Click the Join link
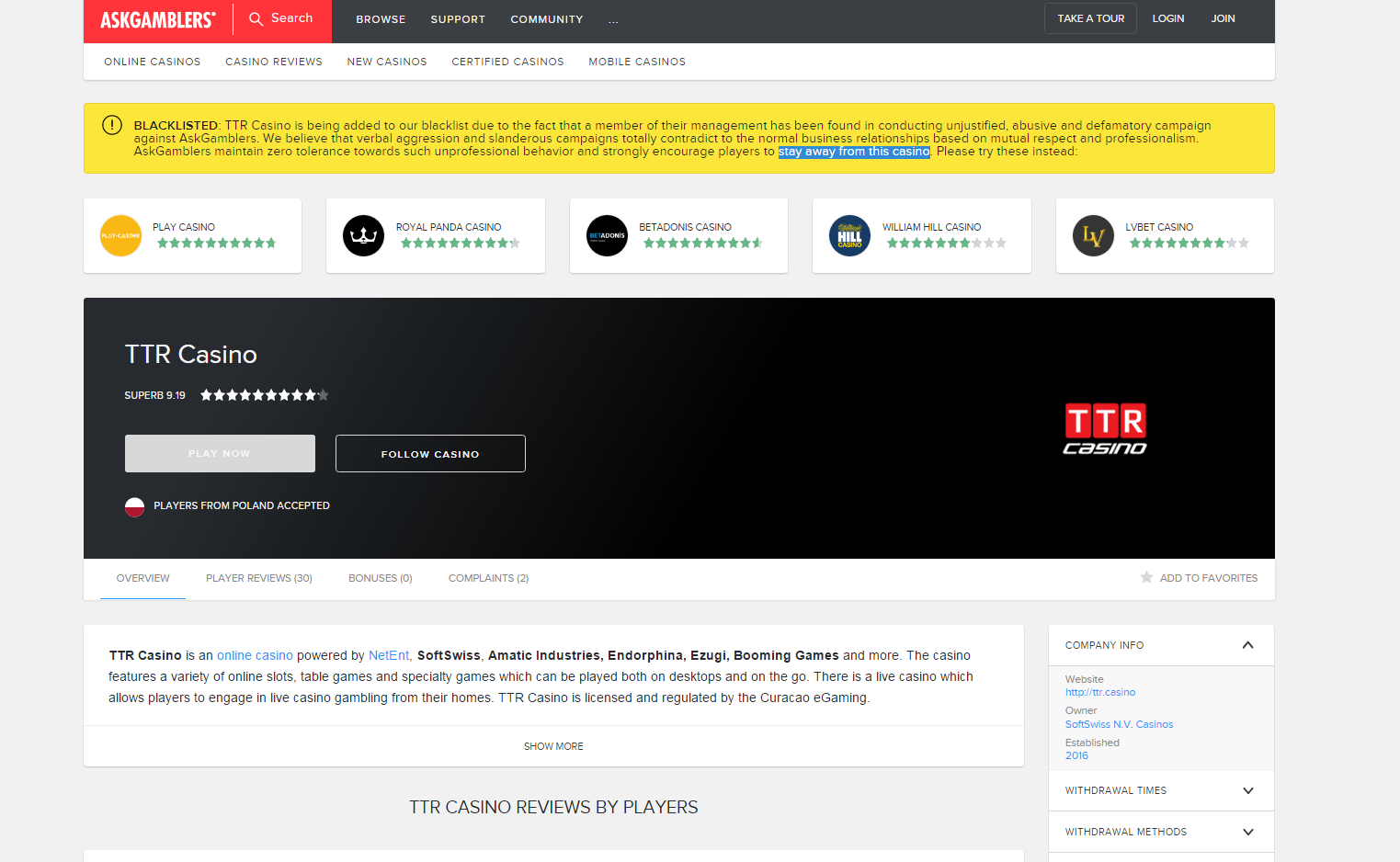The height and width of the screenshot is (862, 1400). pos(1223,18)
